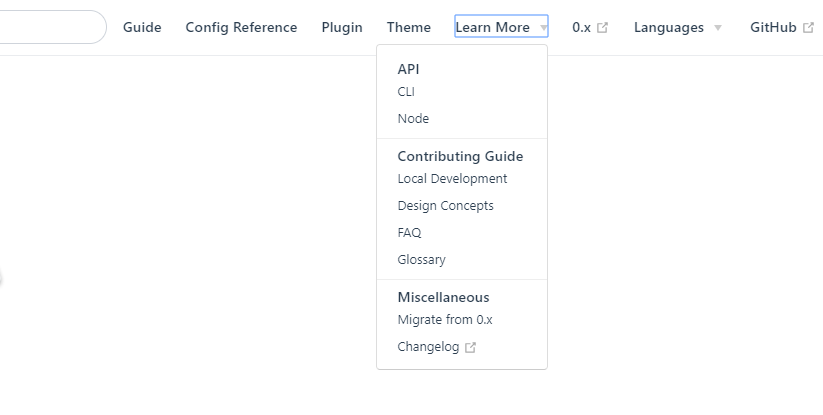Collapse the Learn More dropdown arrow

(543, 27)
